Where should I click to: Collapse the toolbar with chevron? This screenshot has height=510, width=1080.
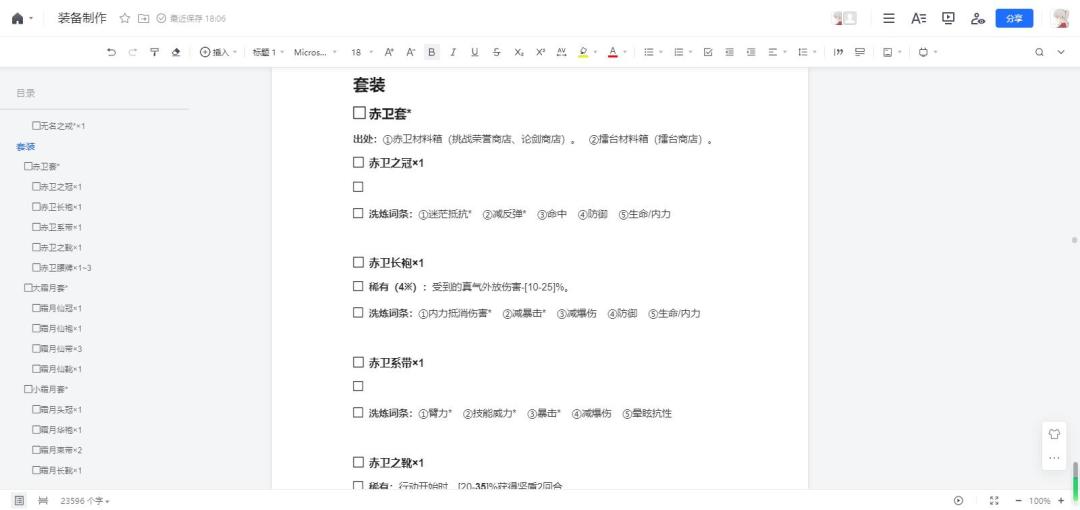click(1061, 52)
